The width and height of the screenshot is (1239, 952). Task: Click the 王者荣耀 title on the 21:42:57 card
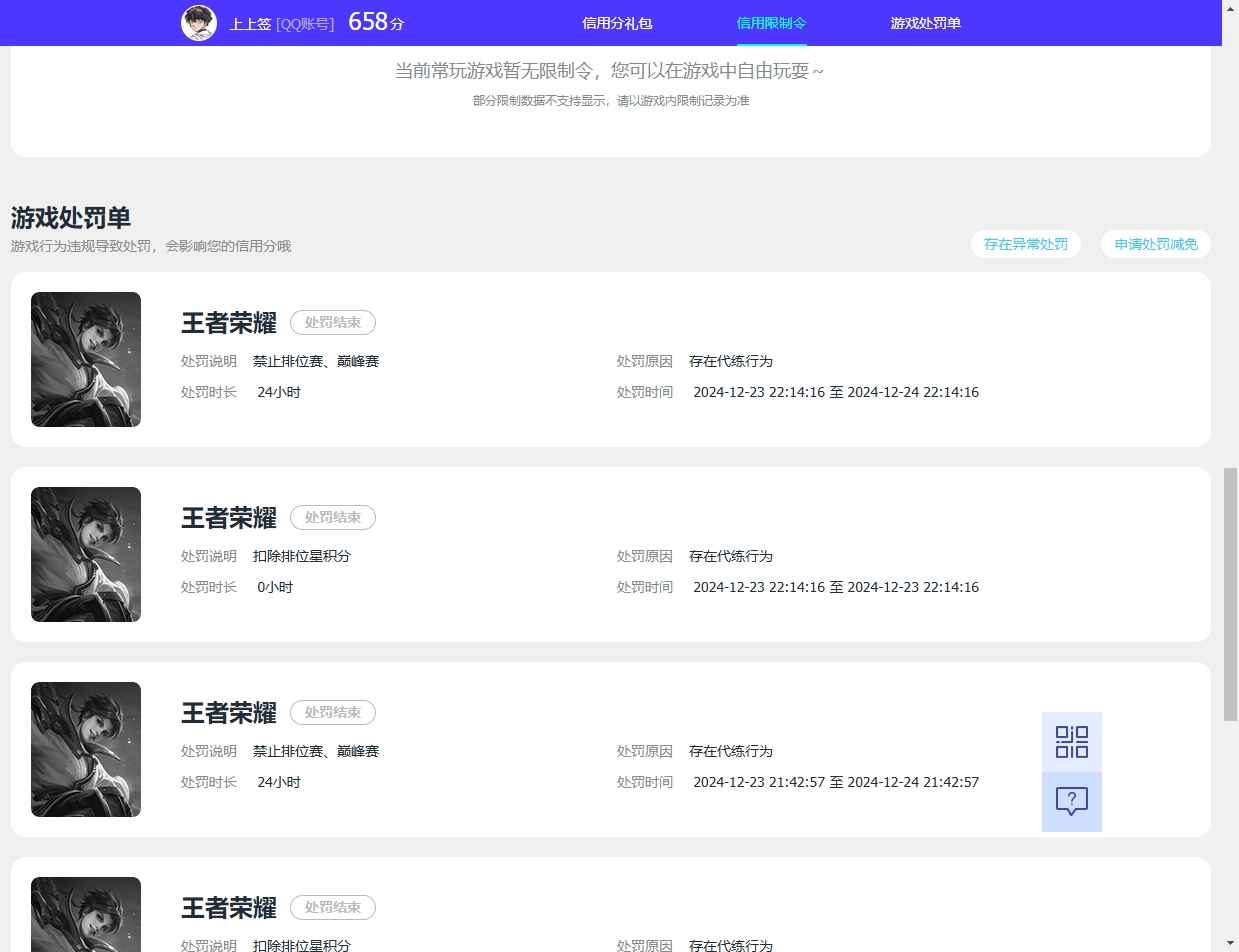coord(229,713)
